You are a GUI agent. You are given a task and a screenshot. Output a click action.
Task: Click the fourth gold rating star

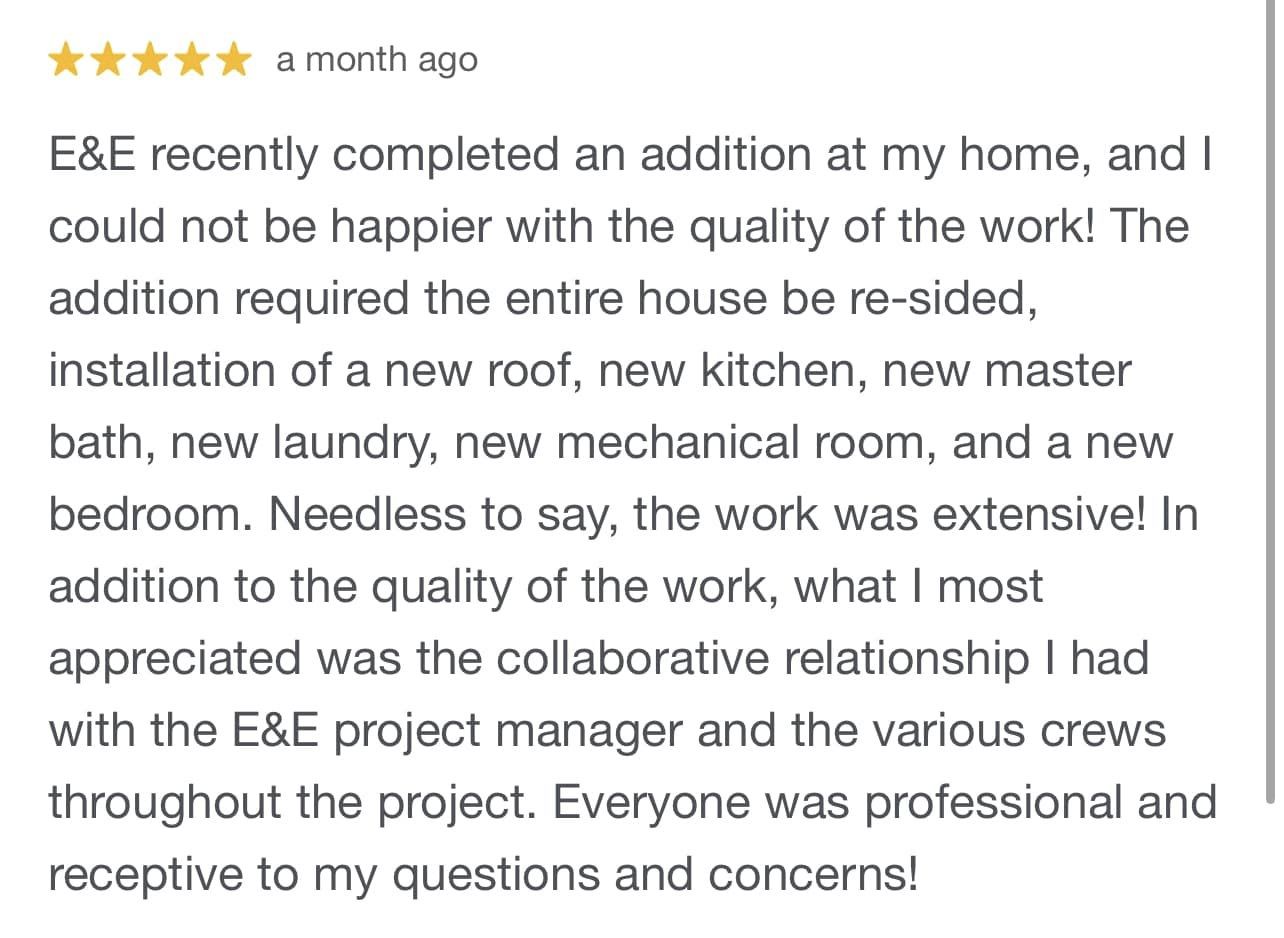click(191, 60)
